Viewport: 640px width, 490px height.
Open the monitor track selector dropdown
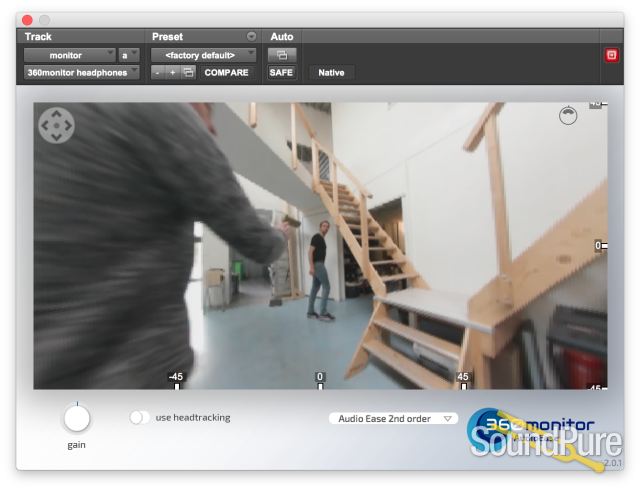click(x=69, y=55)
